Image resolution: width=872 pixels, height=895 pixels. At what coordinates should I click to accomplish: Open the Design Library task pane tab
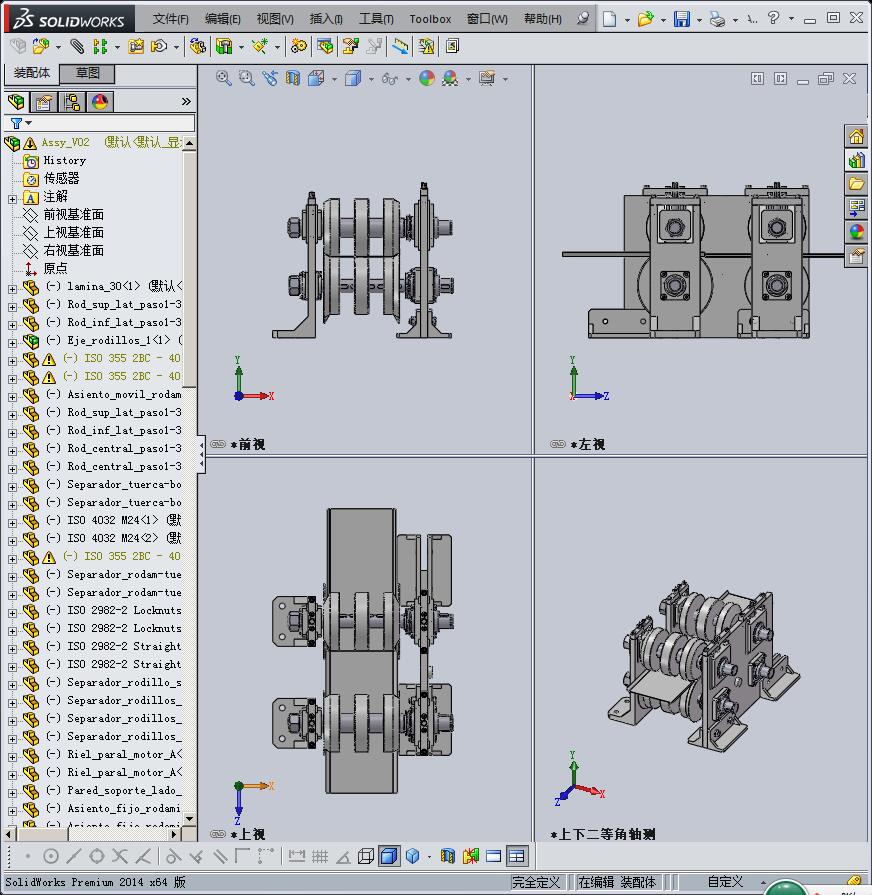point(856,160)
